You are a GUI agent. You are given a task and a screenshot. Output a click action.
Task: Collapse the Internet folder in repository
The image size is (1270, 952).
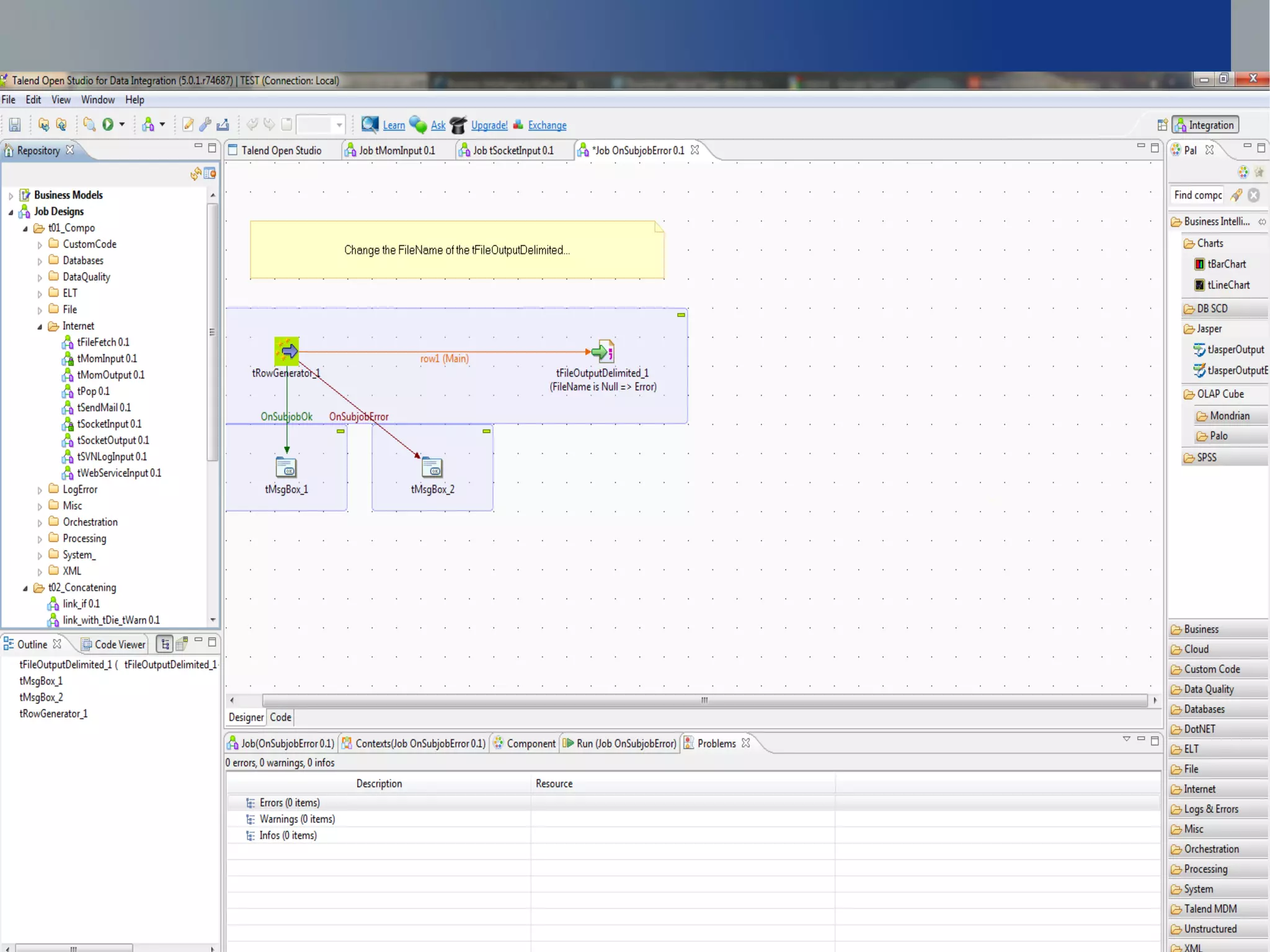(x=40, y=327)
